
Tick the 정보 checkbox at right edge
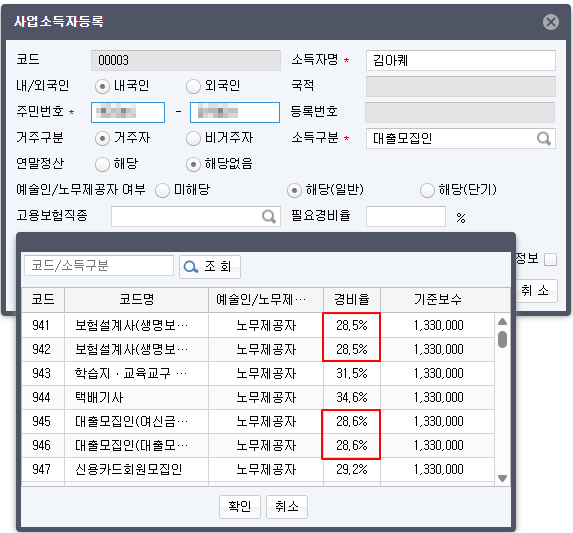(550, 260)
